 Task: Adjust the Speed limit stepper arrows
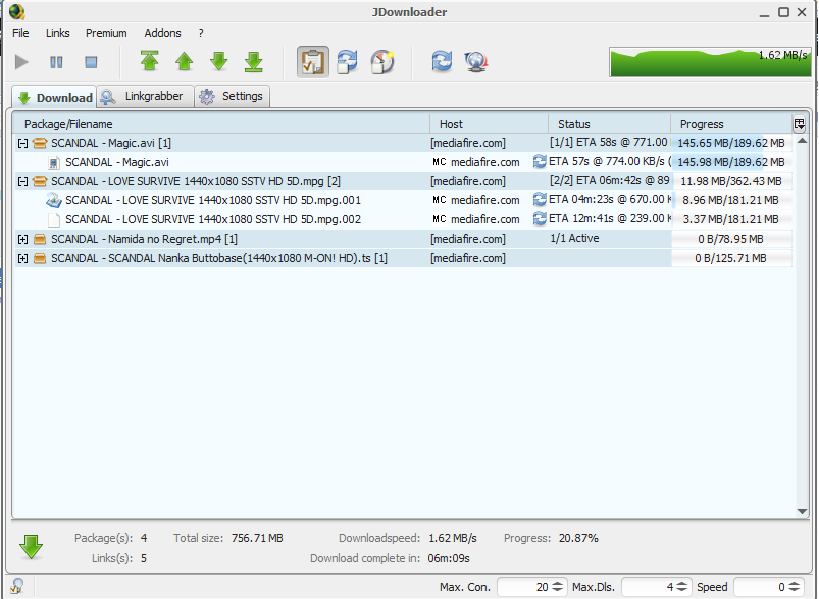(x=794, y=587)
